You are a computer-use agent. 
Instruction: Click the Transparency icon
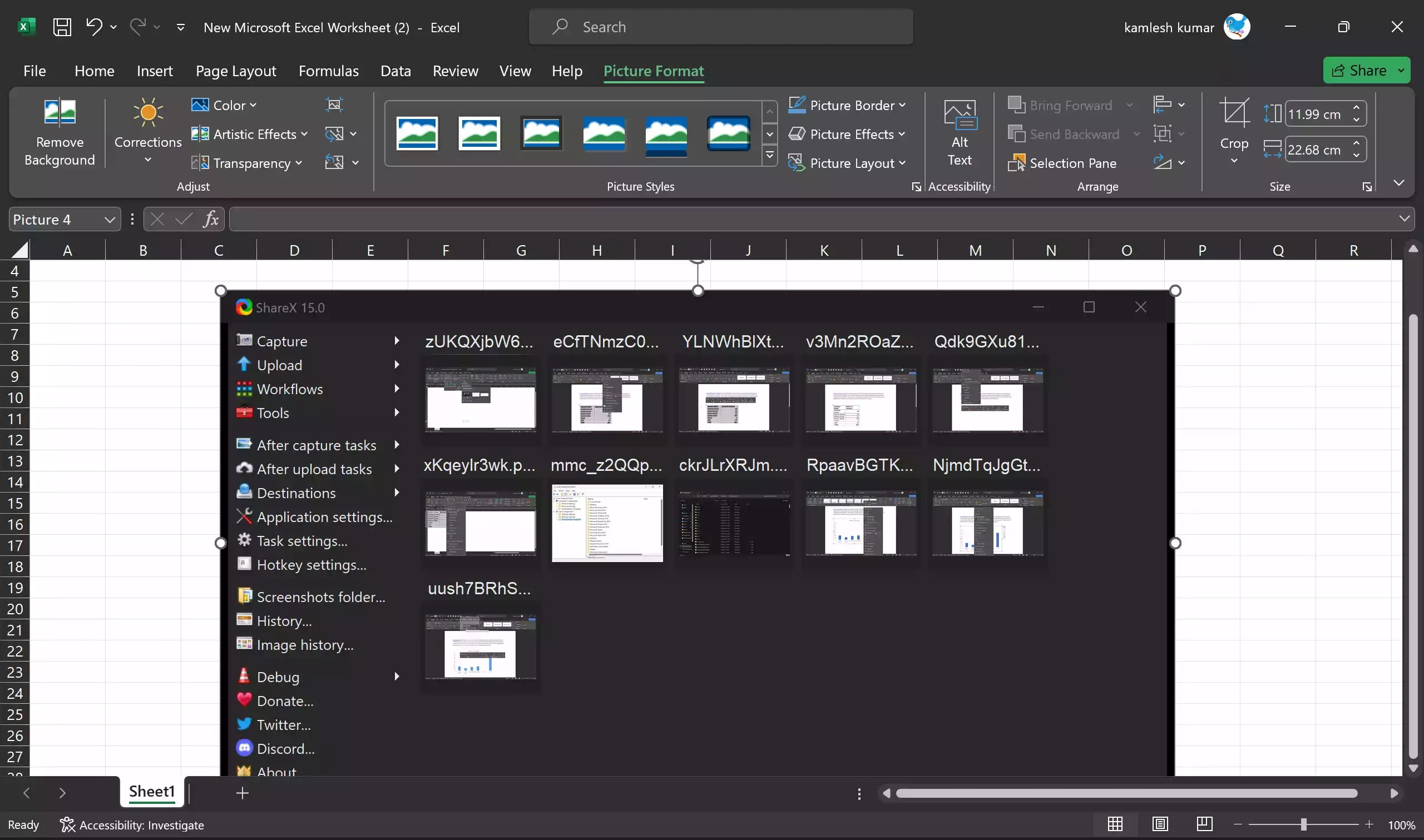(x=199, y=162)
